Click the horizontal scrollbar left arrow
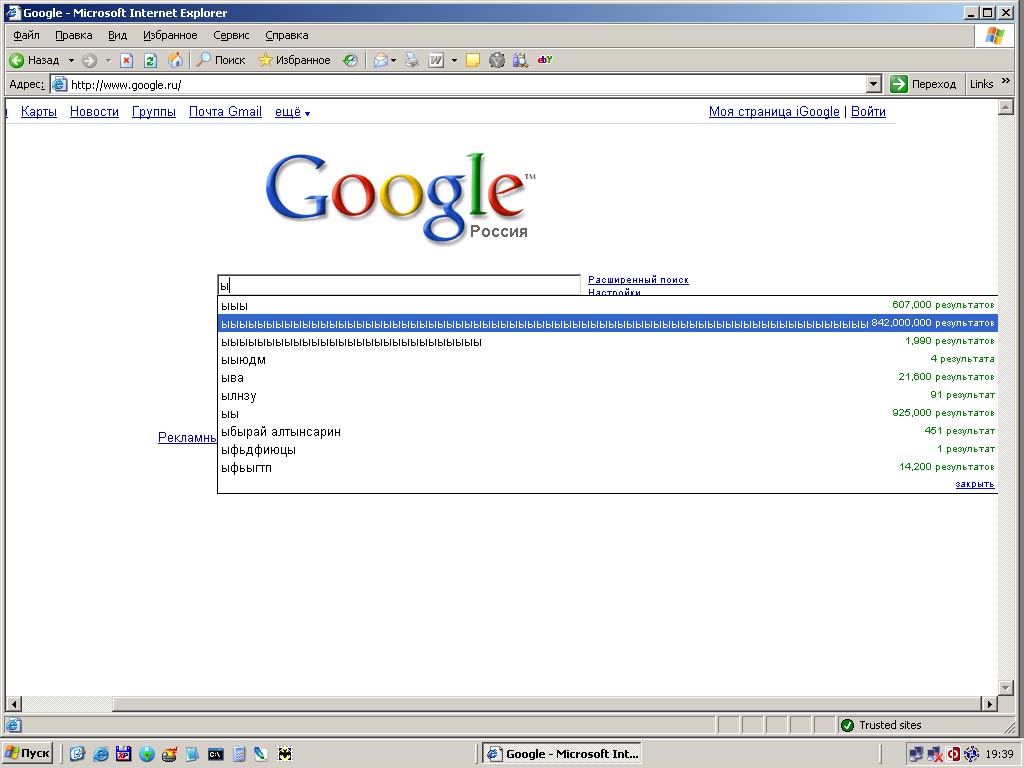The height and width of the screenshot is (768, 1024). [14, 704]
